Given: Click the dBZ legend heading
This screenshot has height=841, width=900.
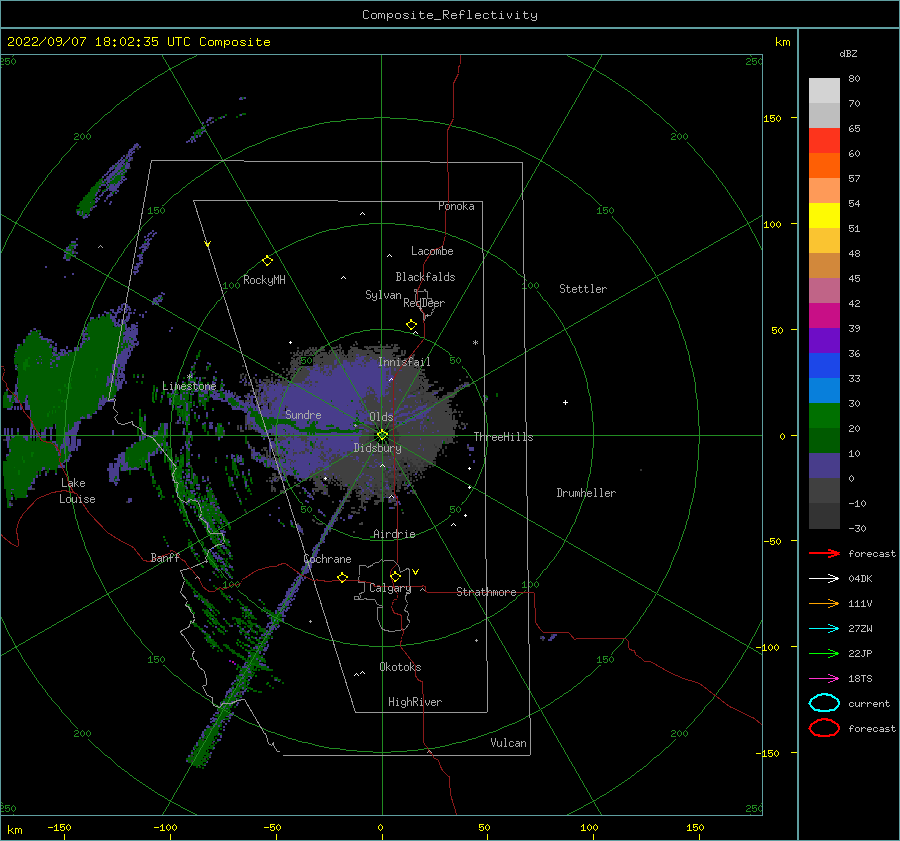Looking at the screenshot, I should [848, 53].
